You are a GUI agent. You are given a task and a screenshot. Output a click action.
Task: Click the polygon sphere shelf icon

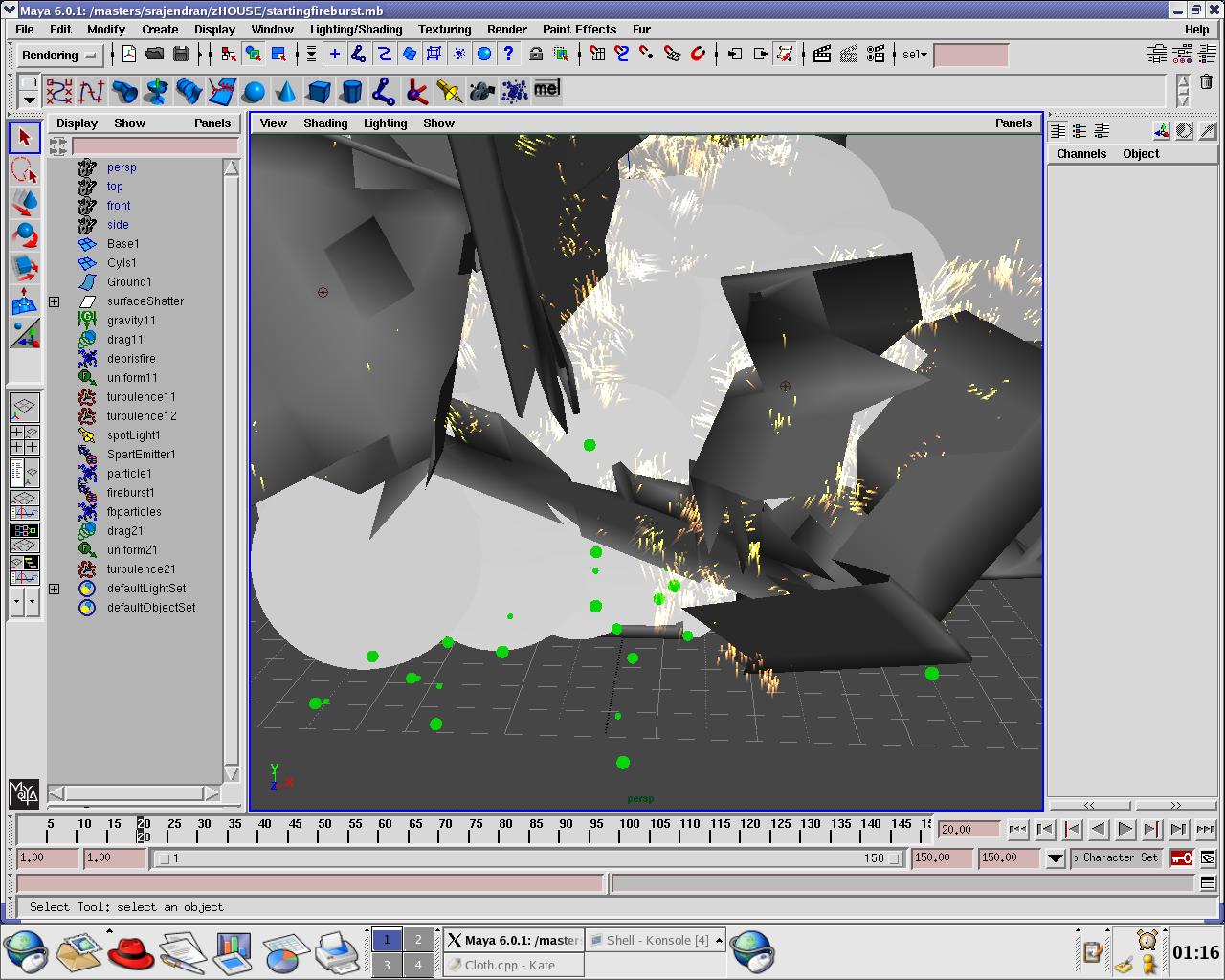click(254, 92)
